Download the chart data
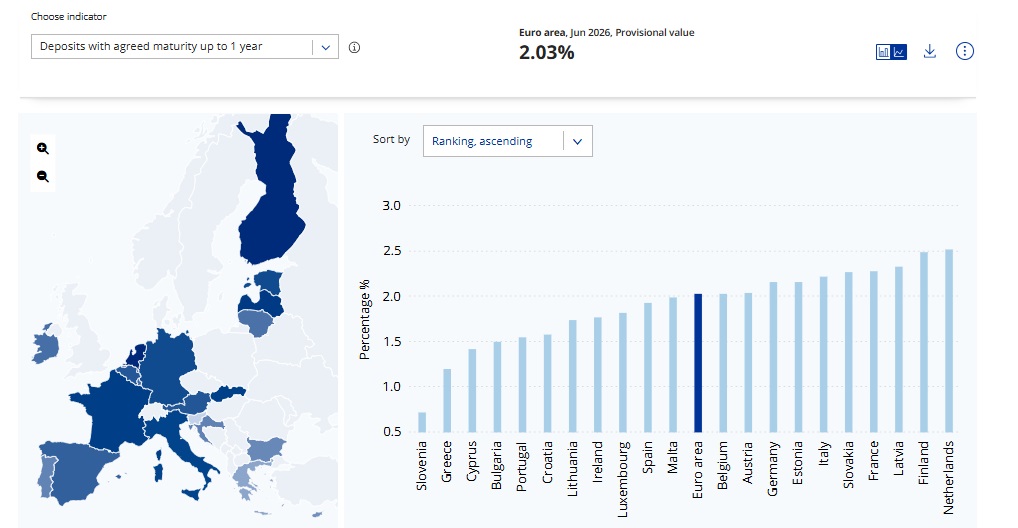 (930, 51)
